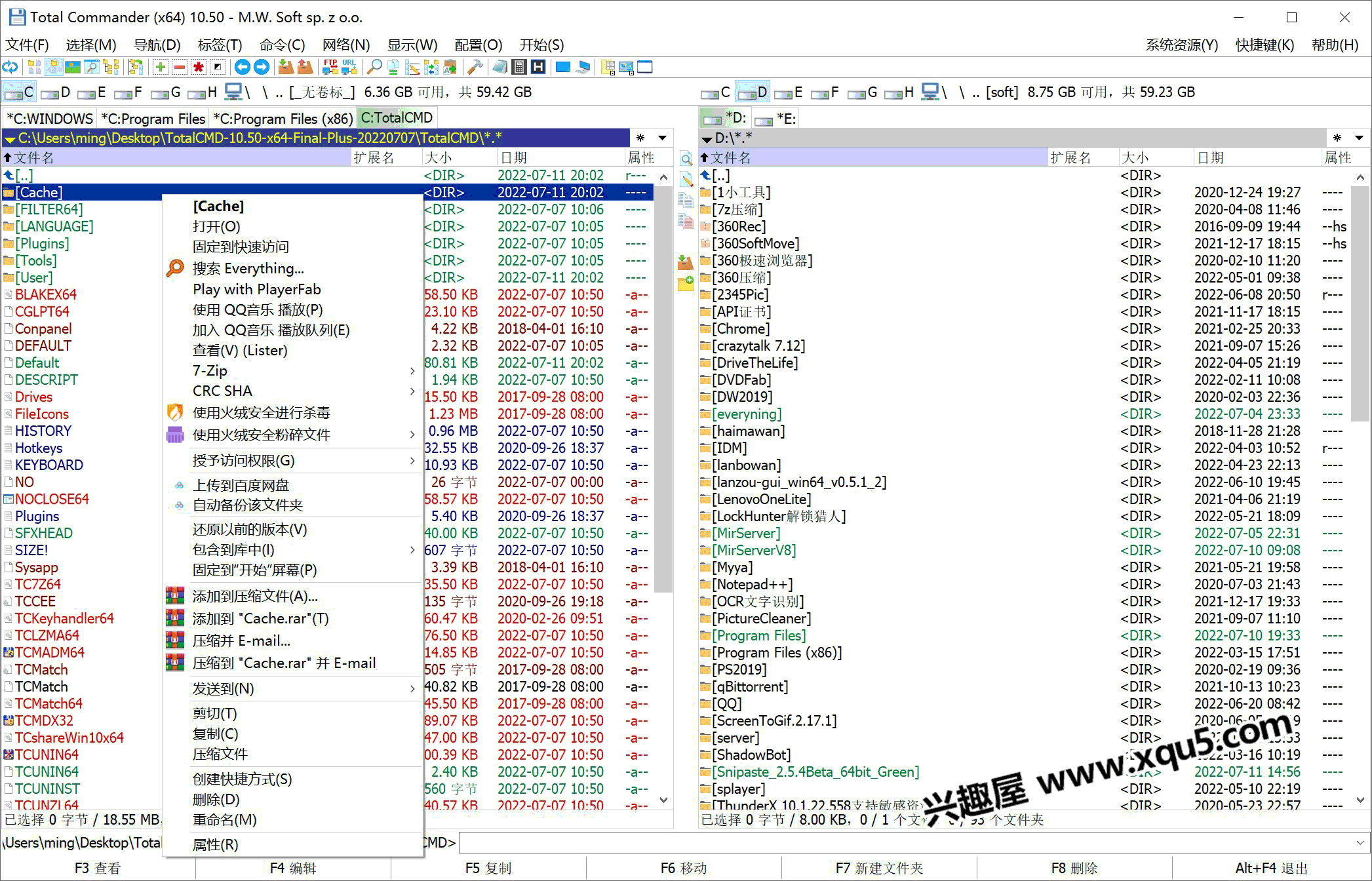1372x881 pixels.
Task: Open the 文件(F) menu
Action: coord(27,45)
